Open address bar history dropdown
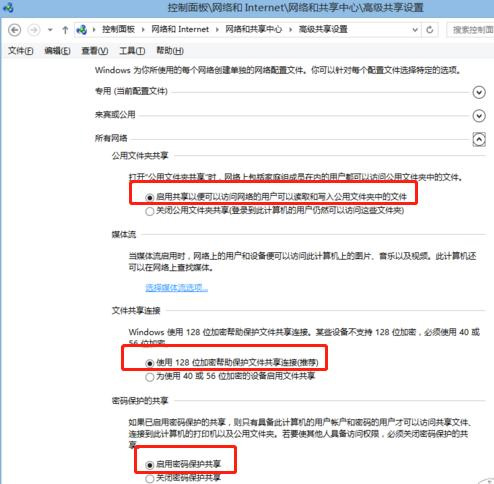Image resolution: width=494 pixels, height=484 pixels. 415,30
